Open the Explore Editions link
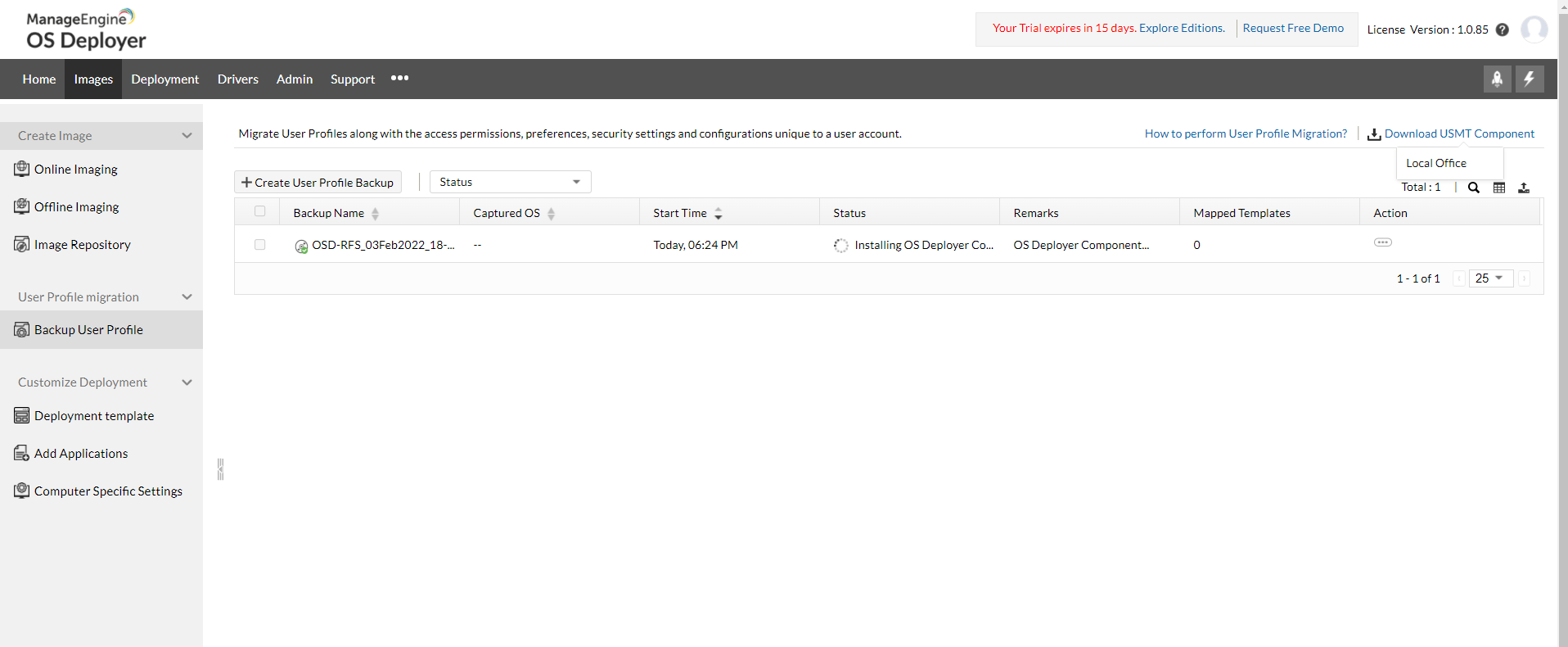The image size is (1568, 647). click(x=1182, y=28)
